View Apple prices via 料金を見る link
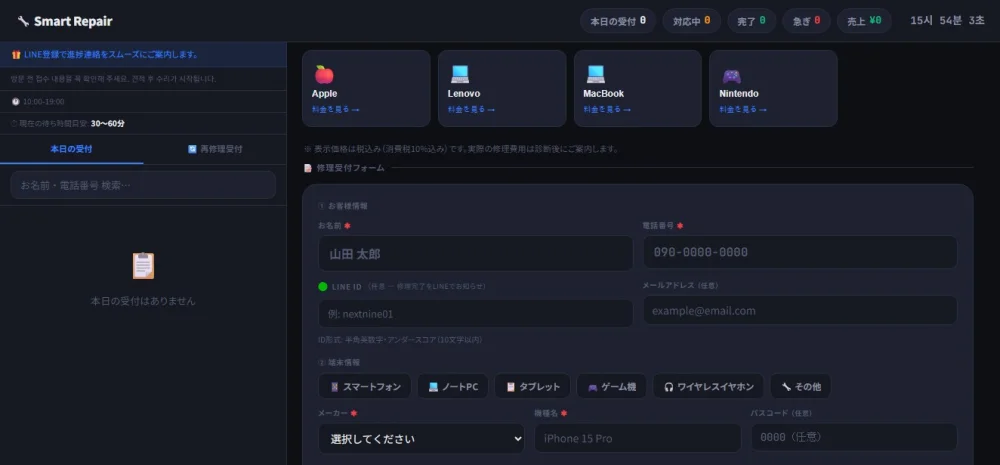Viewport: 1000px width, 465px height. pos(335,110)
